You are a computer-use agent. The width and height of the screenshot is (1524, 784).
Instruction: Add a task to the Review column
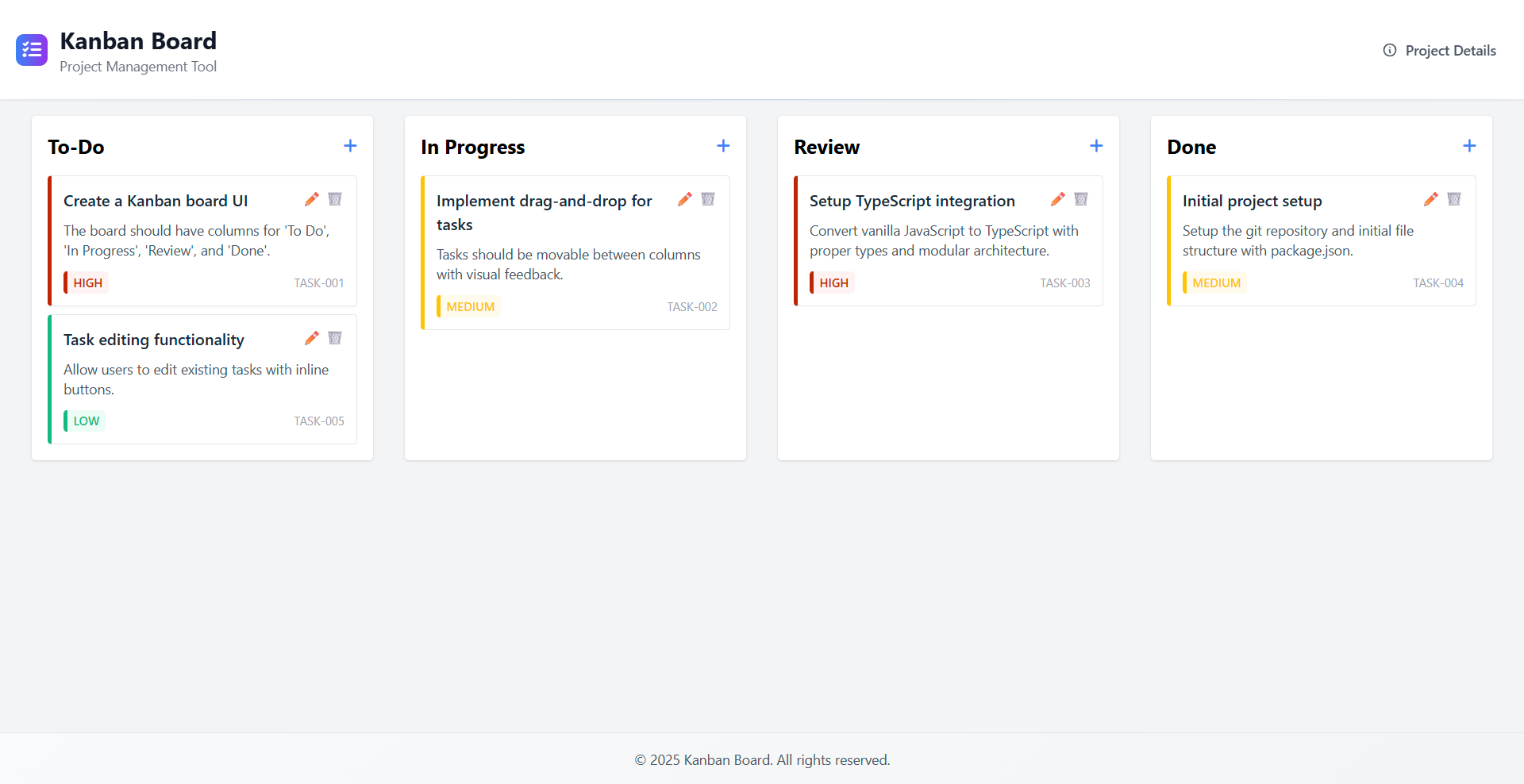(x=1096, y=146)
